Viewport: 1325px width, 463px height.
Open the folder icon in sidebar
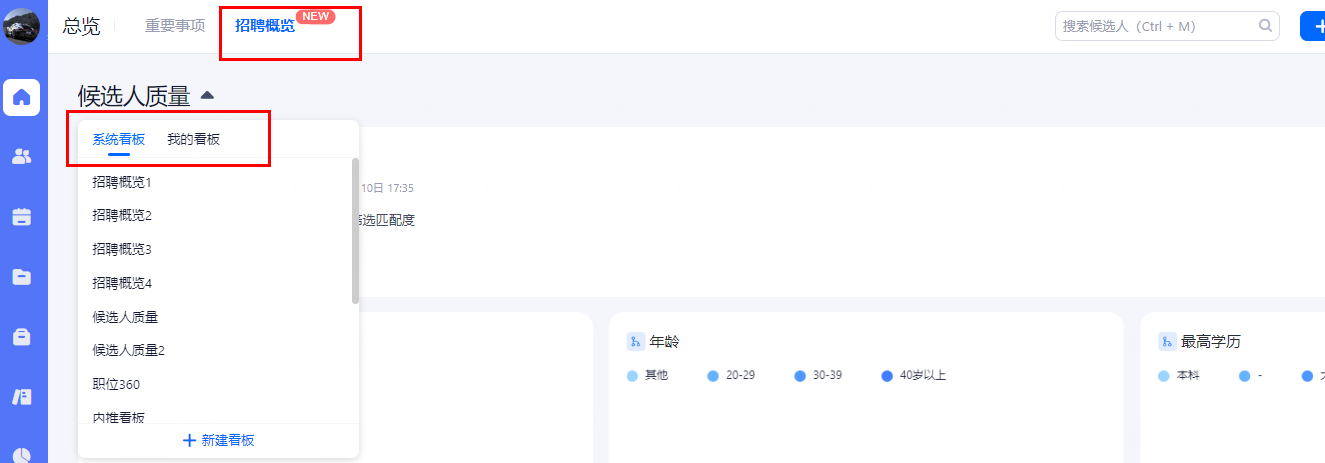21,277
